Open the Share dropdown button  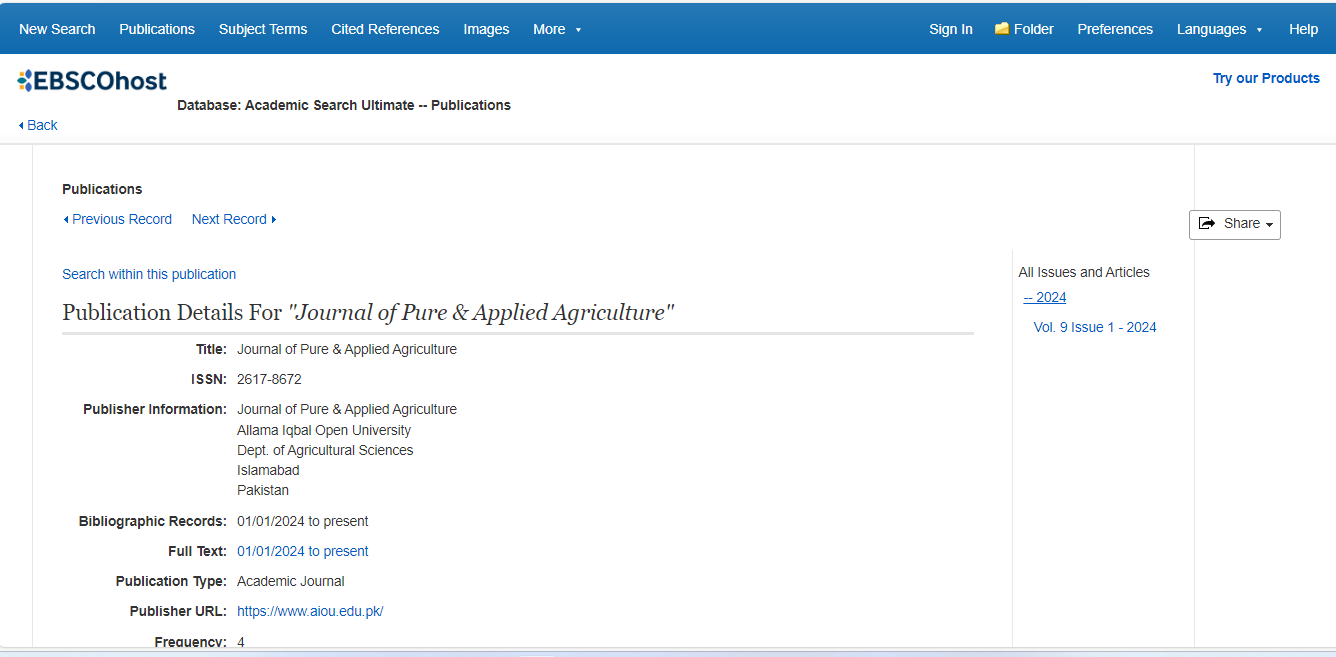[x=1234, y=224]
